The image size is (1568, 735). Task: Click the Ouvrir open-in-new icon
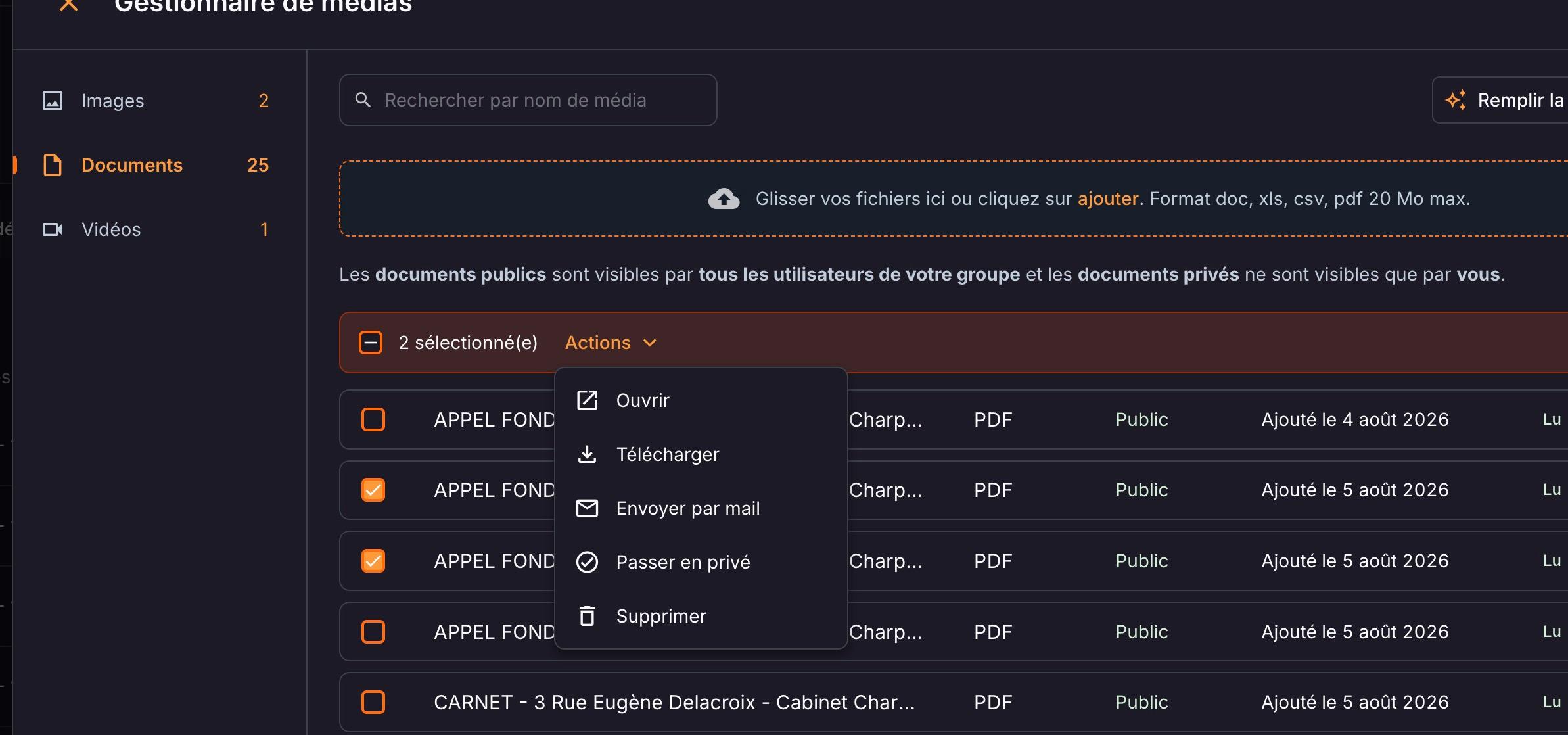pos(587,400)
